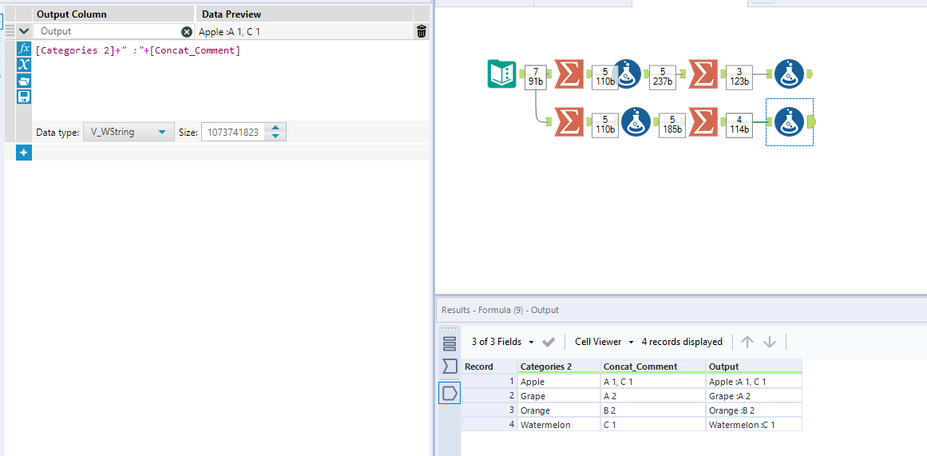This screenshot has width=927, height=456.
Task: Grab the expression reorder handle
Action: (x=9, y=31)
